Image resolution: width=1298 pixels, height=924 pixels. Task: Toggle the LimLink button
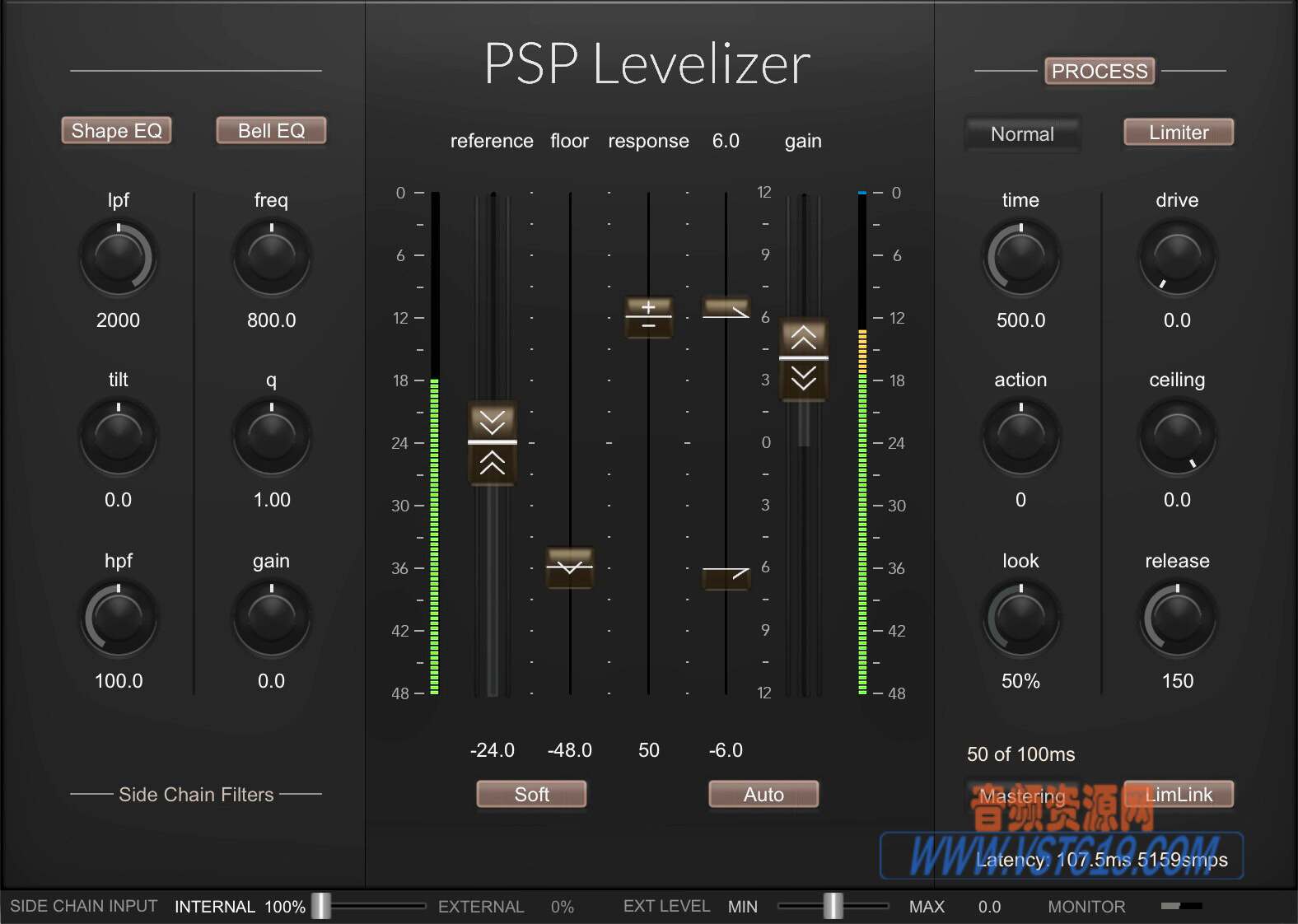(x=1179, y=795)
